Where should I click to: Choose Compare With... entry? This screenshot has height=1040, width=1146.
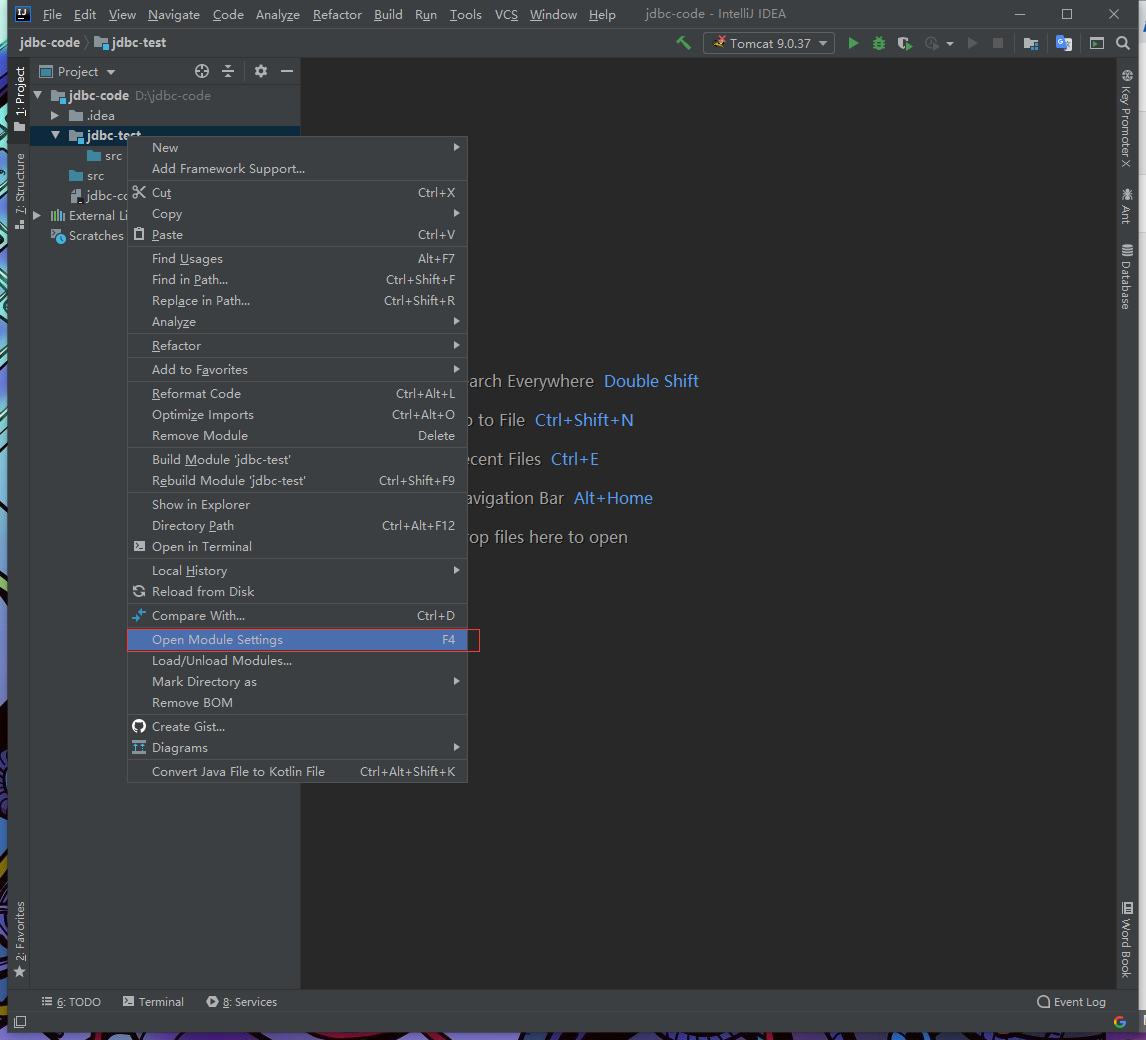point(297,615)
